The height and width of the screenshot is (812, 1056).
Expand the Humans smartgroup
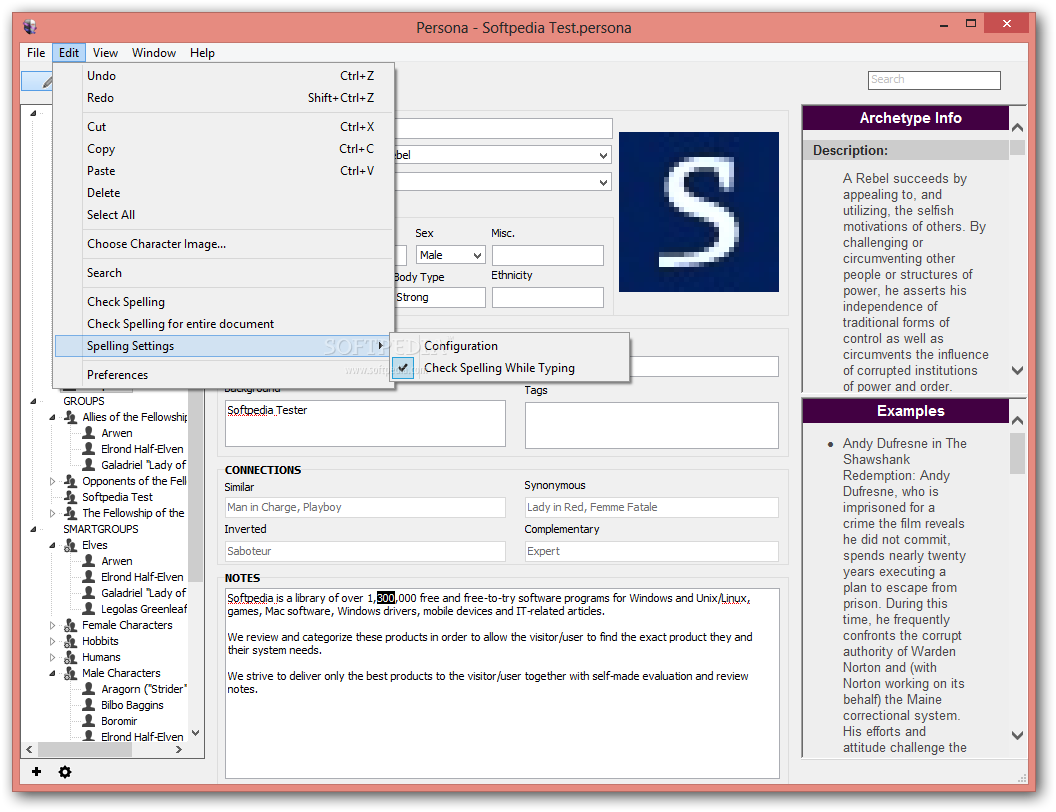[x=52, y=657]
